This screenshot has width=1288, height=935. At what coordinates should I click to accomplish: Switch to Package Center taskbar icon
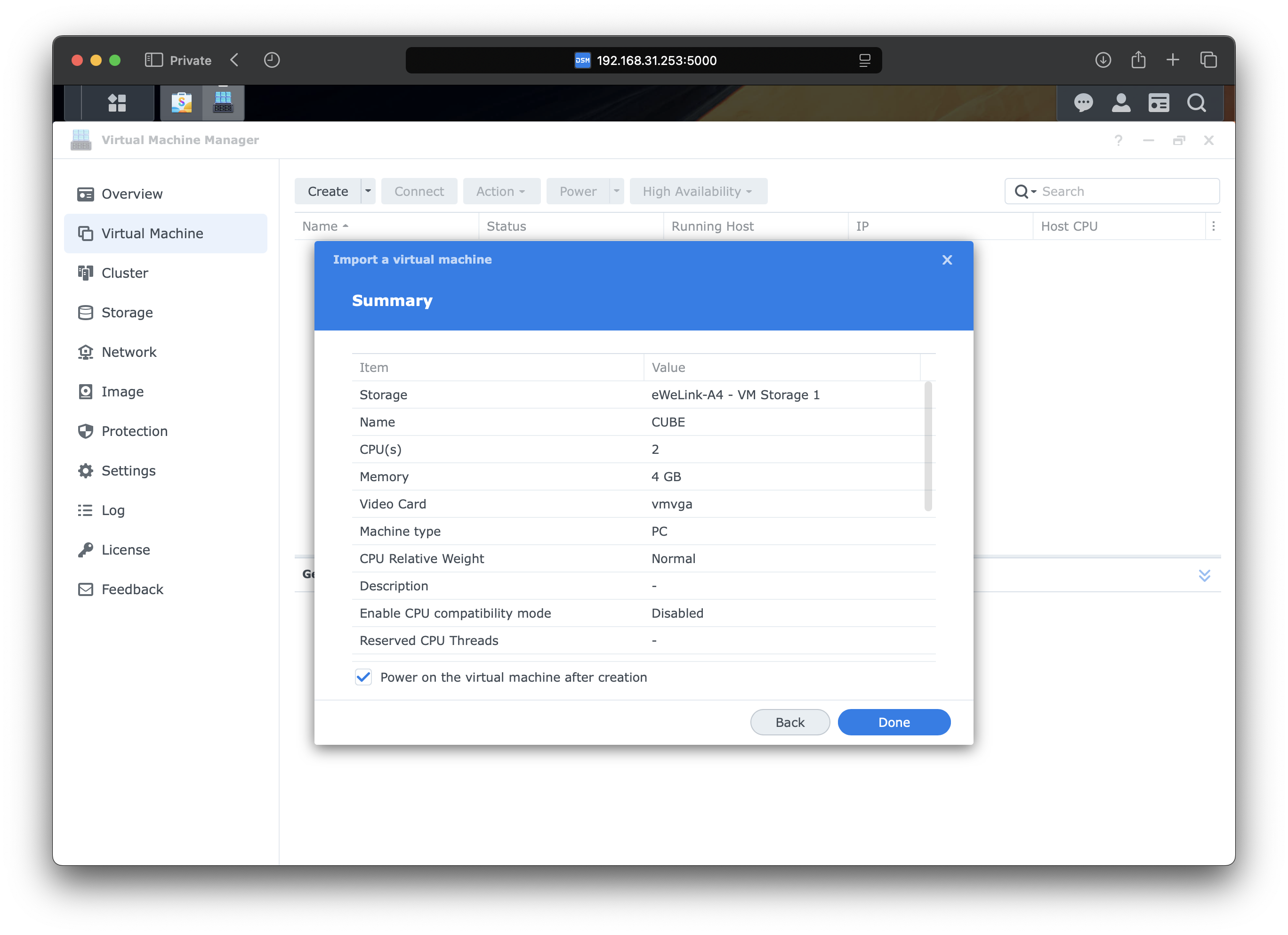(181, 103)
